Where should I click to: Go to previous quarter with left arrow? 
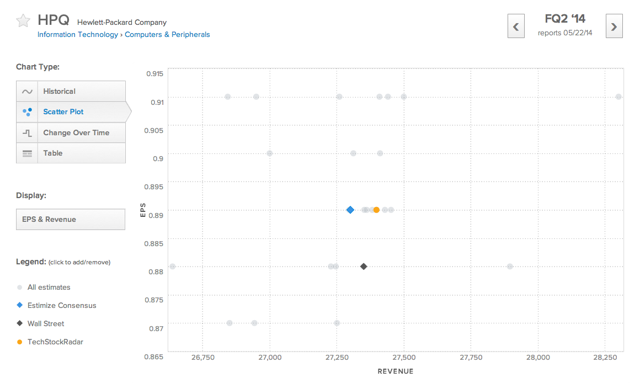(x=516, y=26)
